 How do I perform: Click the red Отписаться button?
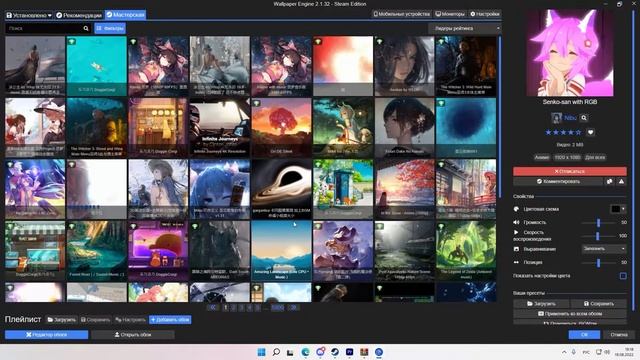569,171
